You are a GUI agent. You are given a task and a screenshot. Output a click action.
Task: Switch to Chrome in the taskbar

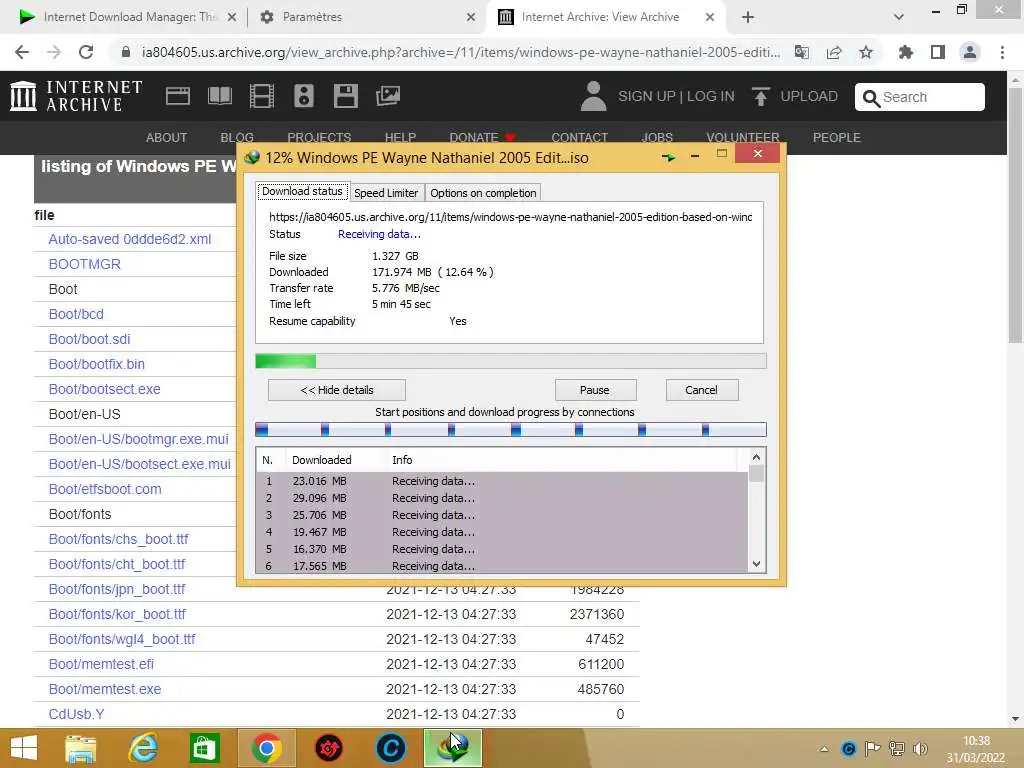[x=266, y=748]
